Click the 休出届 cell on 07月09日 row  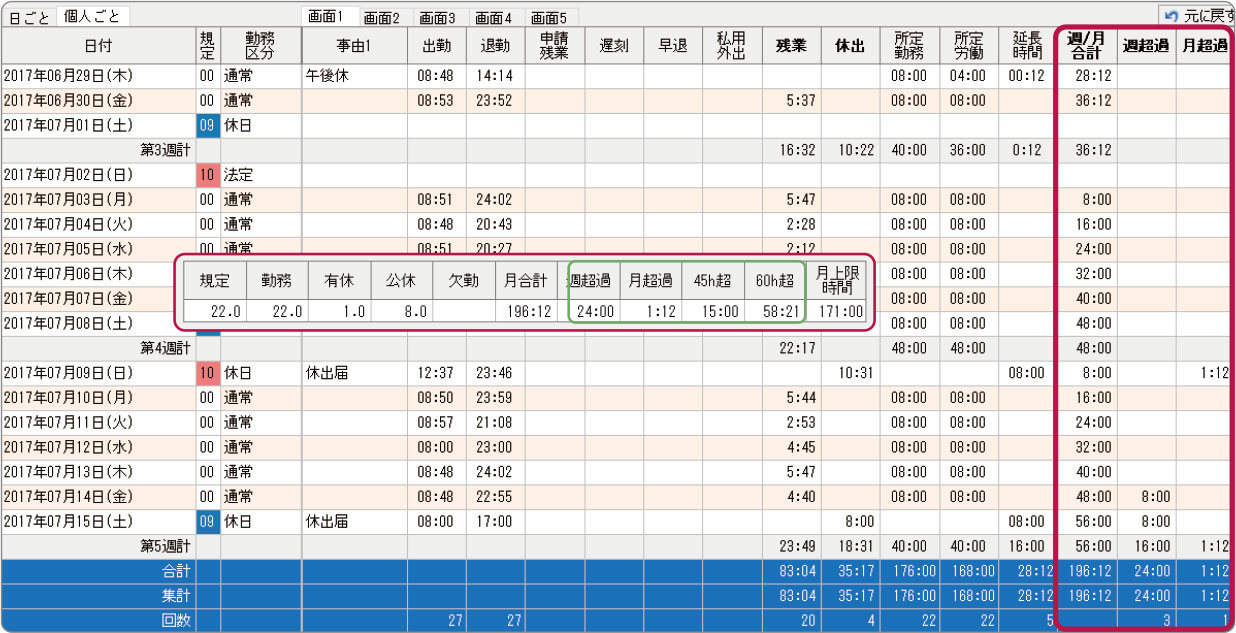click(354, 373)
